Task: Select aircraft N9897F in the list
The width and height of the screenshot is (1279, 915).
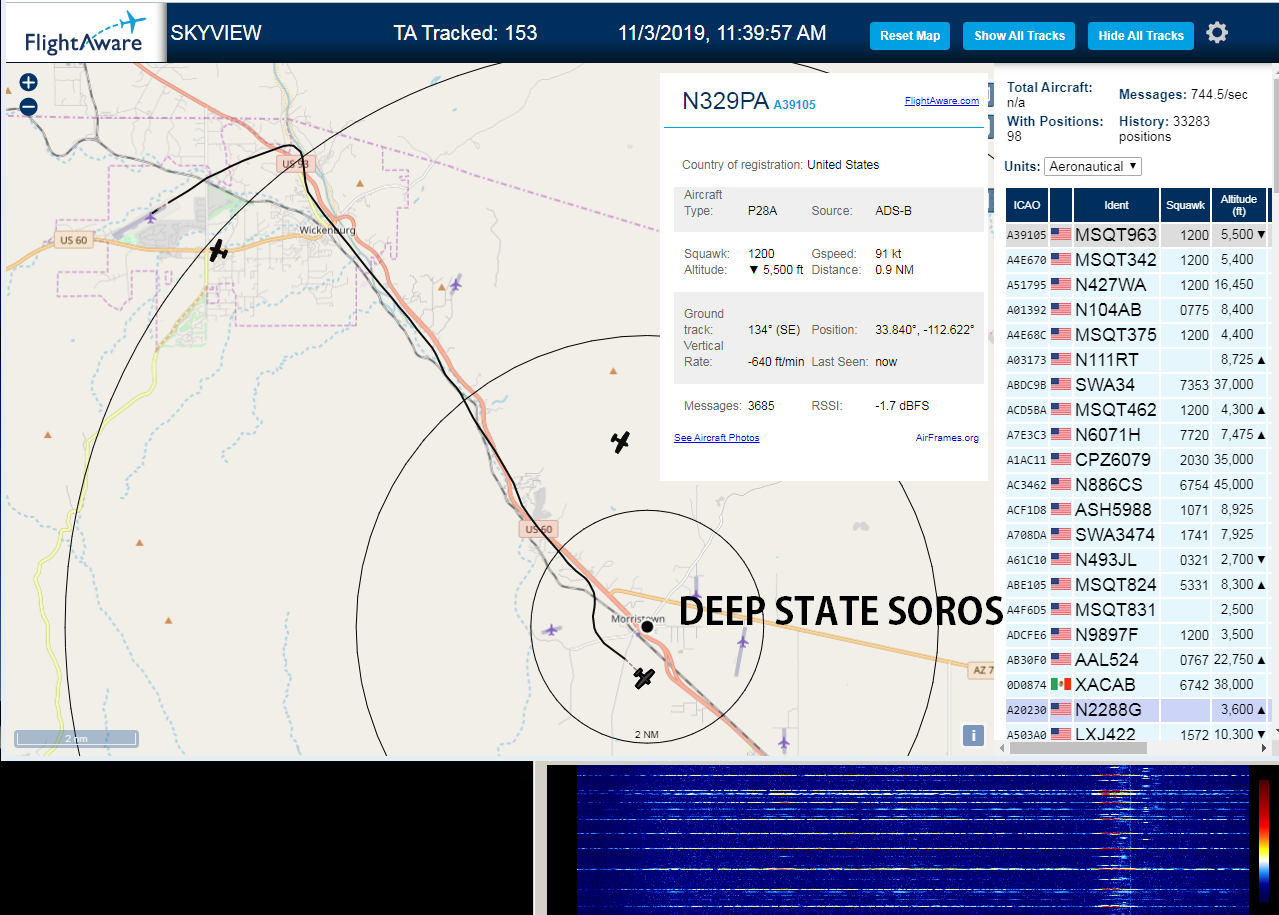Action: pos(1138,635)
